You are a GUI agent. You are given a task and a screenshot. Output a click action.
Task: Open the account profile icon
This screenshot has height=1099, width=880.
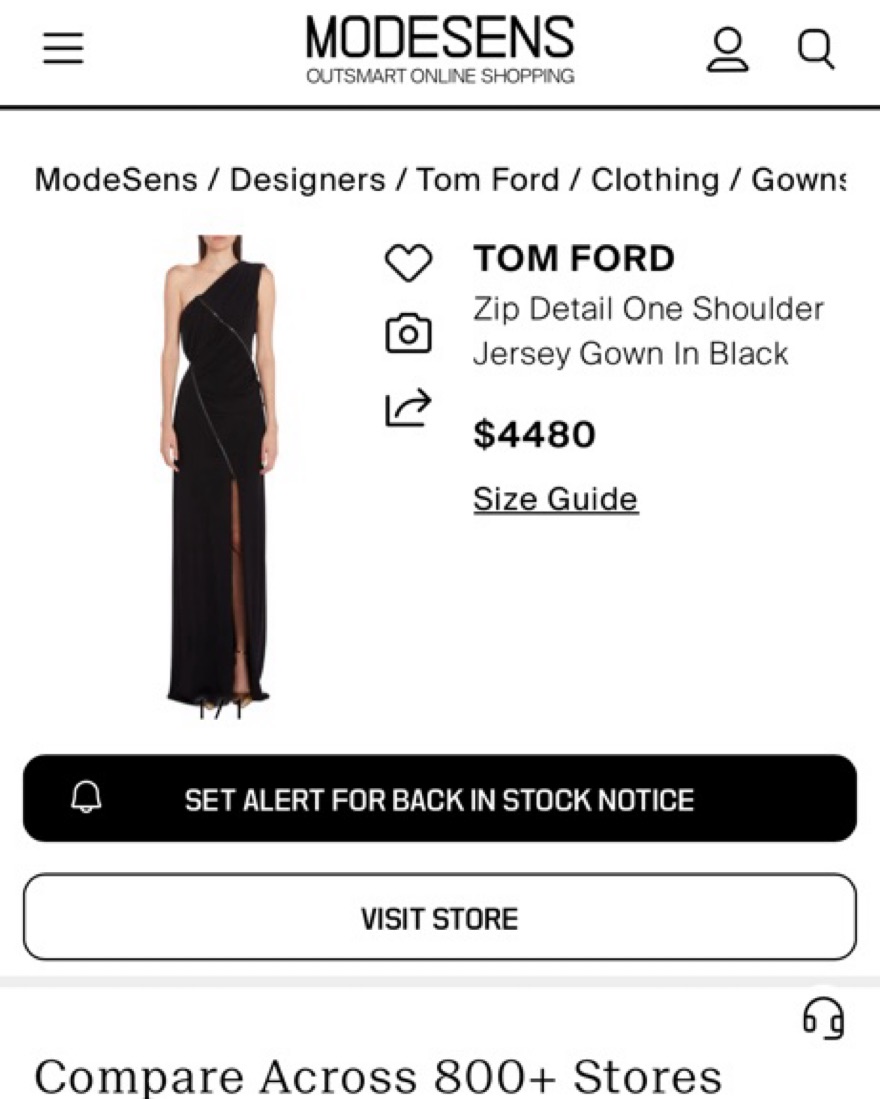click(727, 49)
